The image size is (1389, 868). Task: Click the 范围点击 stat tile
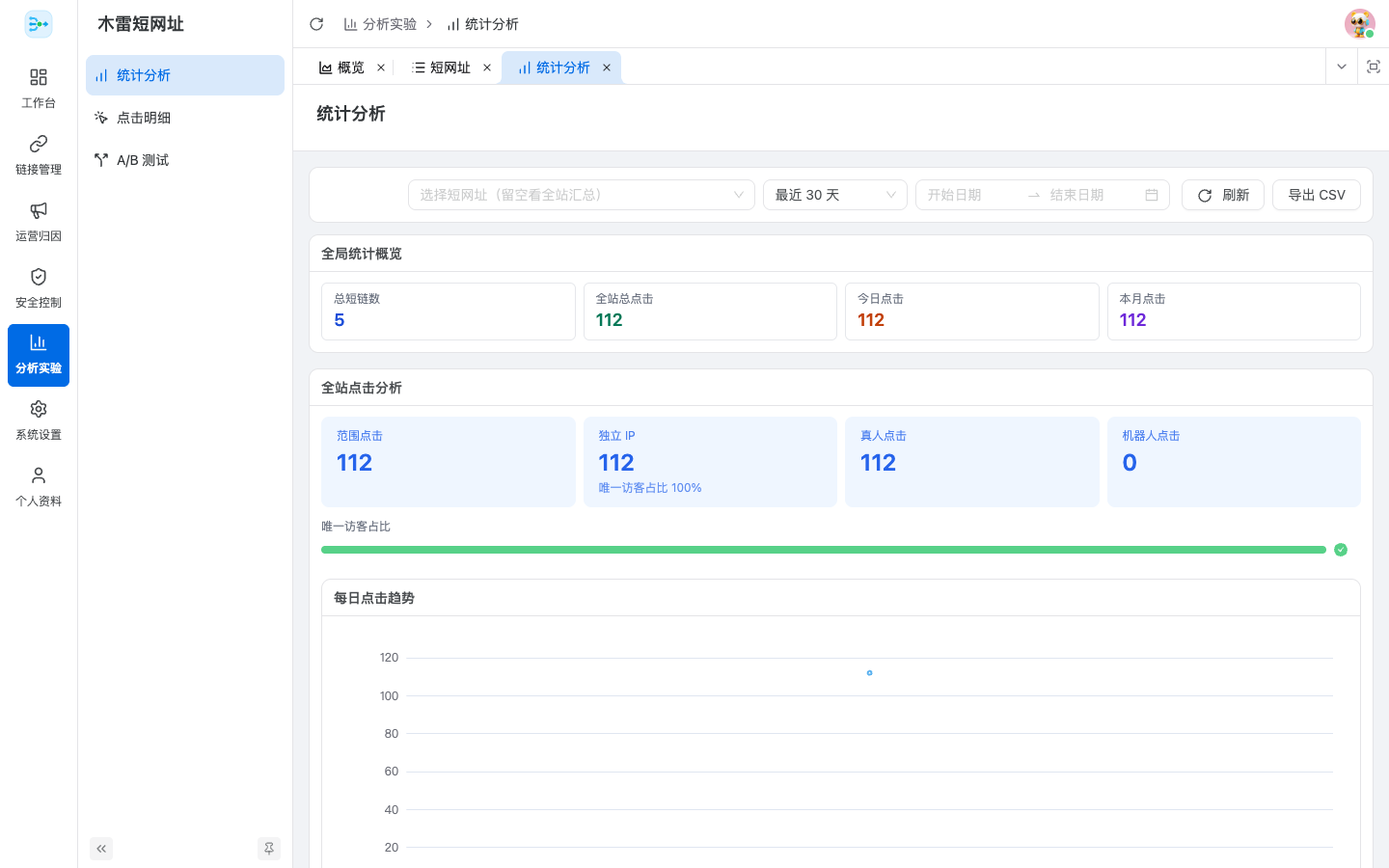pyautogui.click(x=449, y=462)
